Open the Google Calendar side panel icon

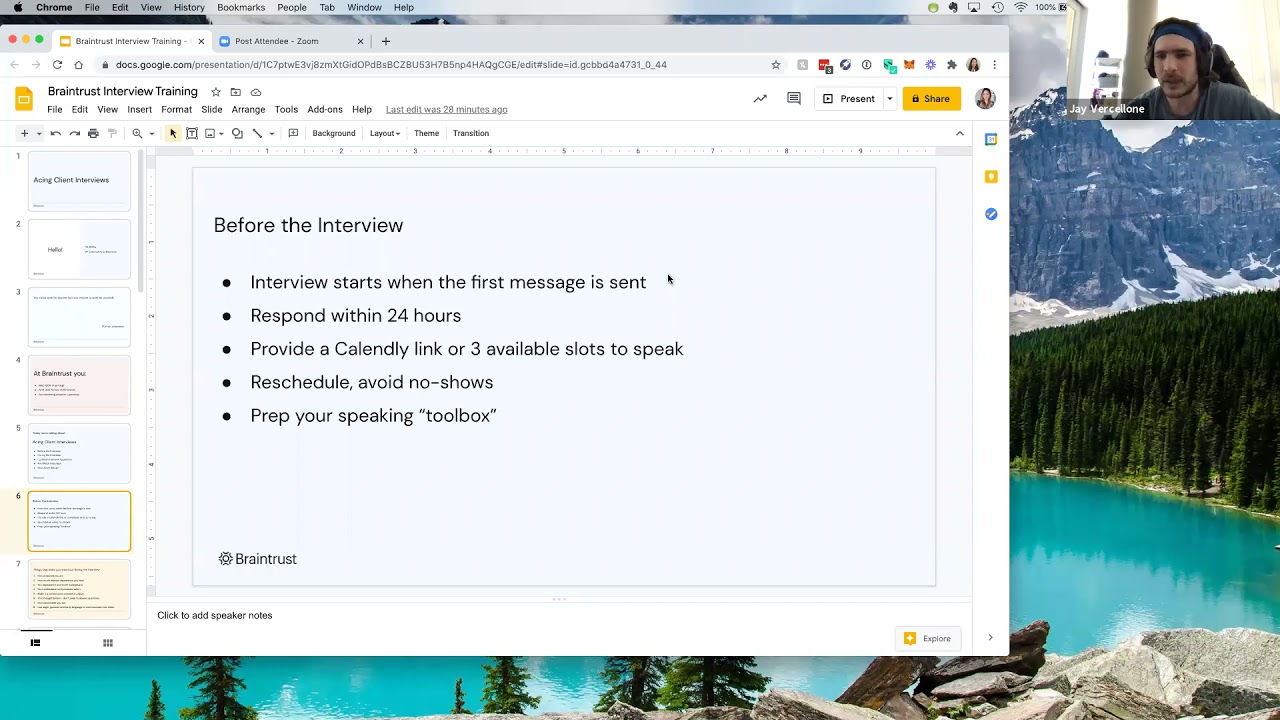click(991, 140)
